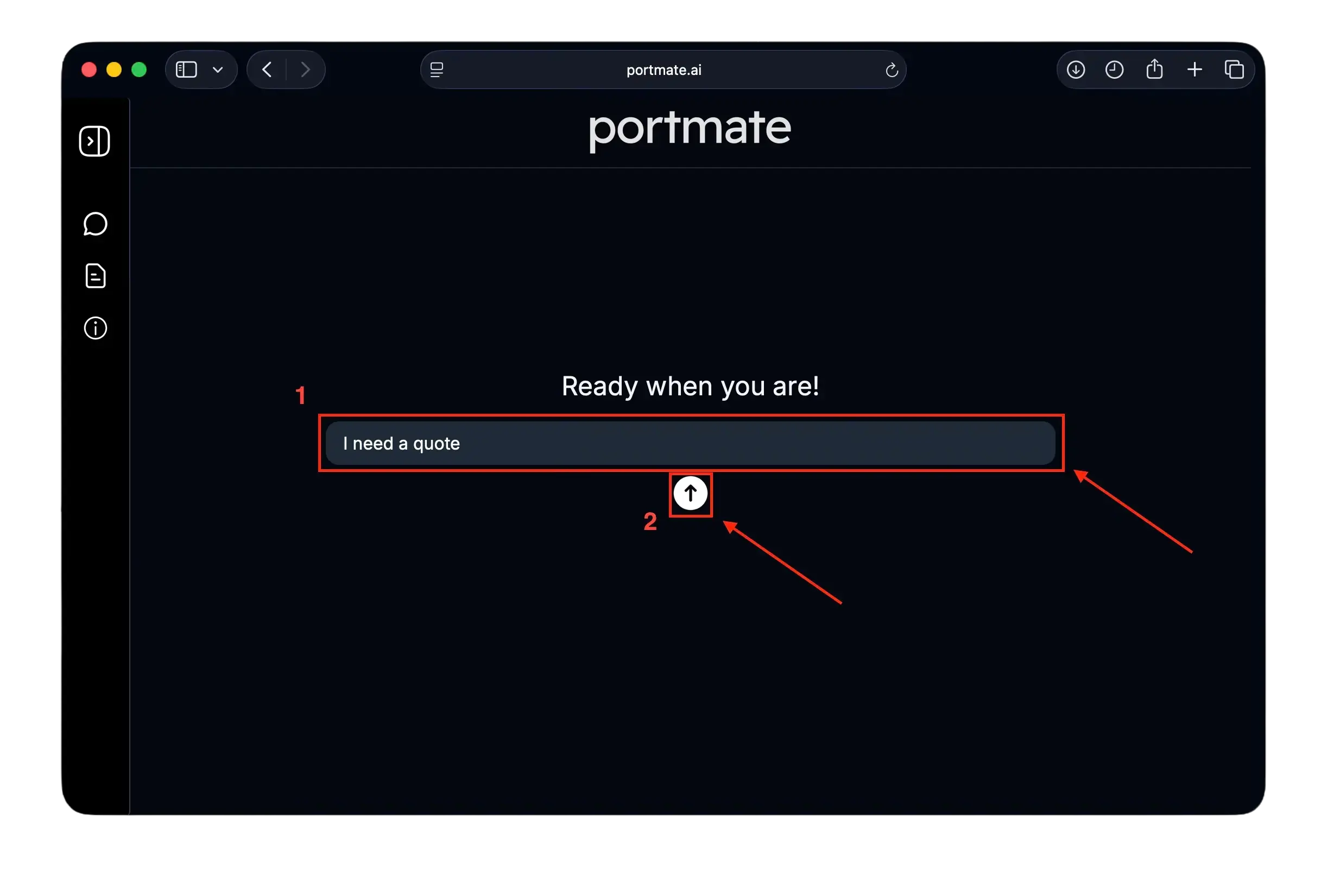Open the sidebar options chevron dropdown
1327x896 pixels.
(218, 70)
